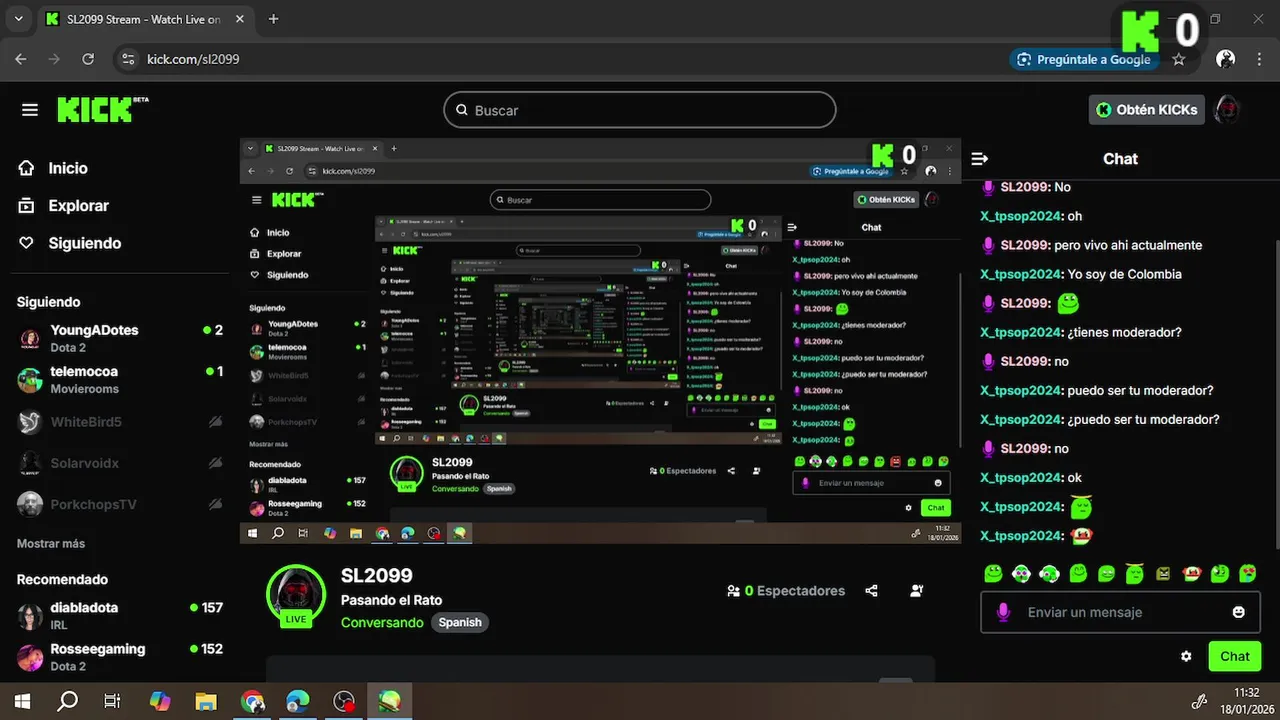This screenshot has height=720, width=1280.
Task: Send message with green Chat button
Action: (x=1235, y=656)
